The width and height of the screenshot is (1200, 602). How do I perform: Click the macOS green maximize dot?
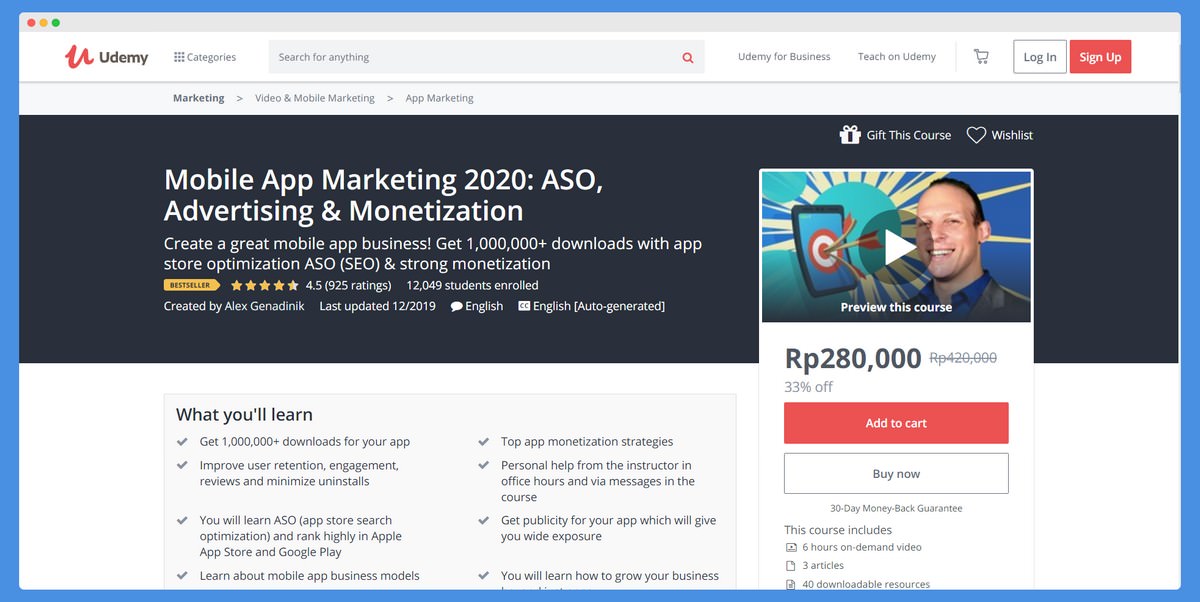pos(55,22)
